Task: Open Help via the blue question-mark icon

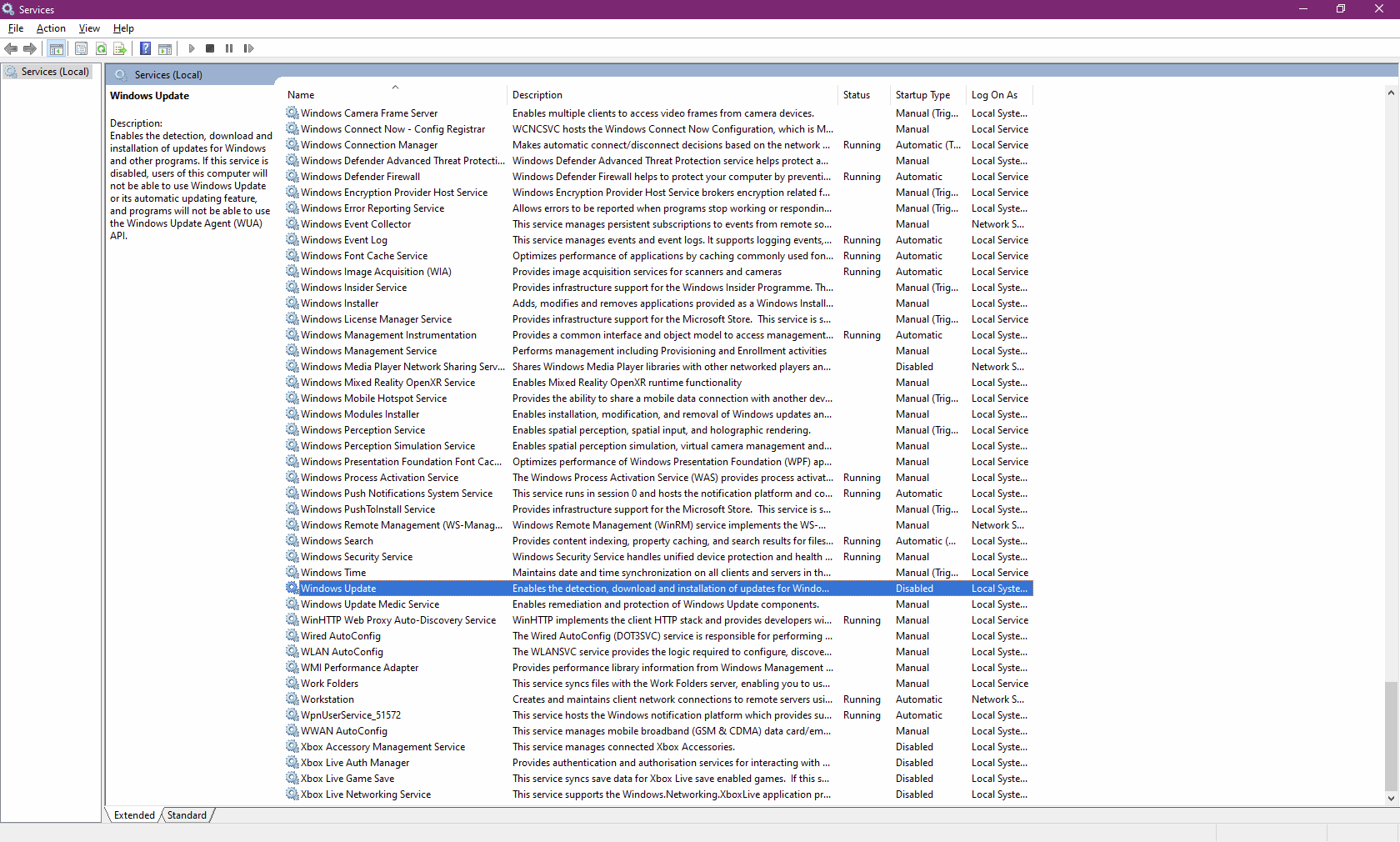Action: [145, 48]
